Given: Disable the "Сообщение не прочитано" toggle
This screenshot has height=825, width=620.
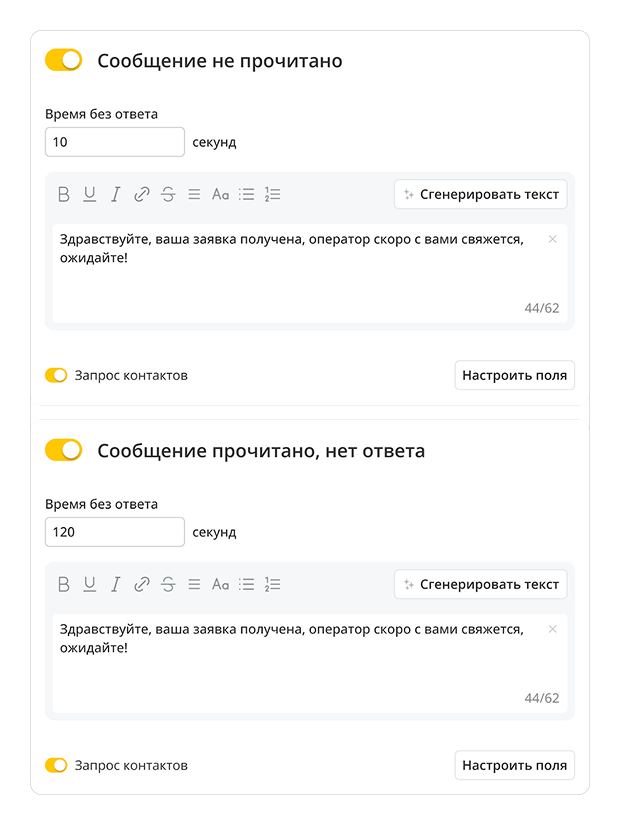Looking at the screenshot, I should point(63,61).
